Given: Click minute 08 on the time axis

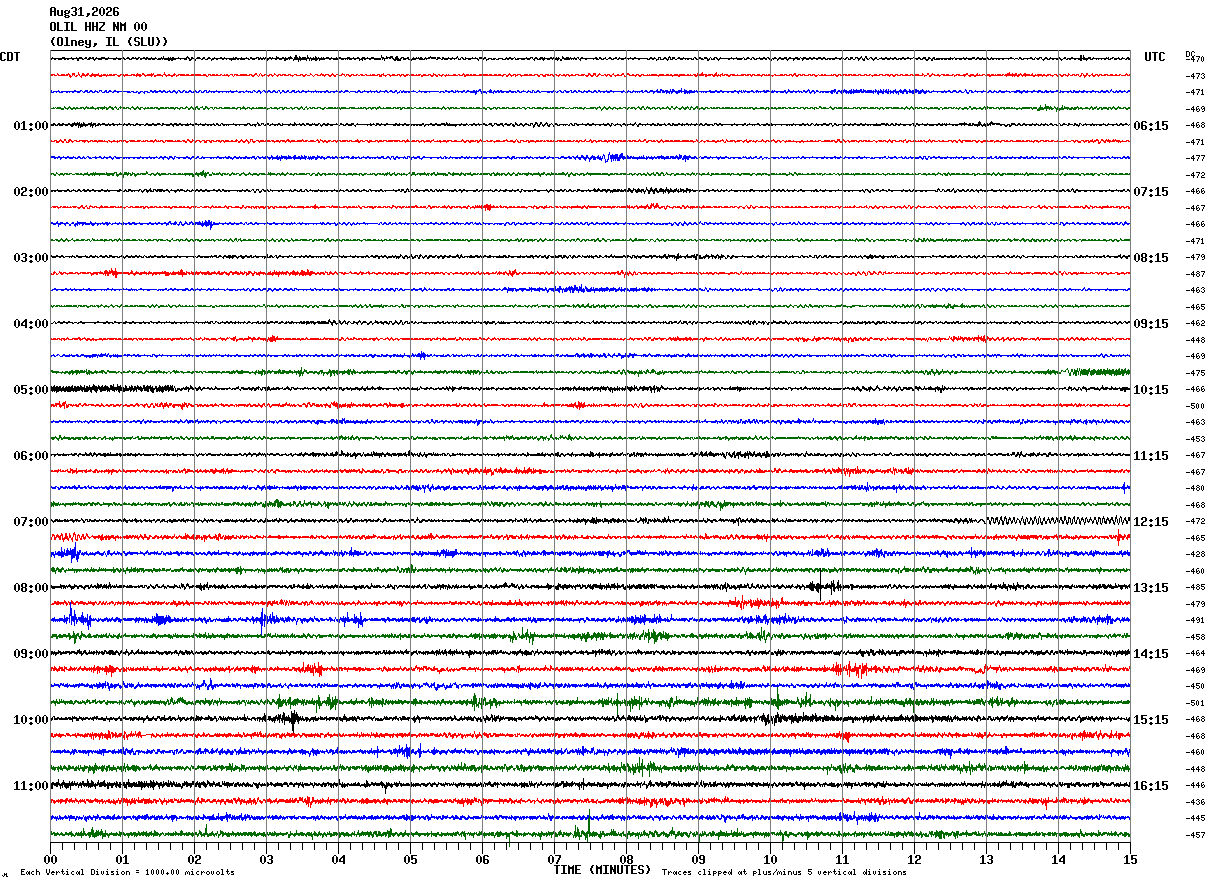Looking at the screenshot, I should click(x=626, y=859).
